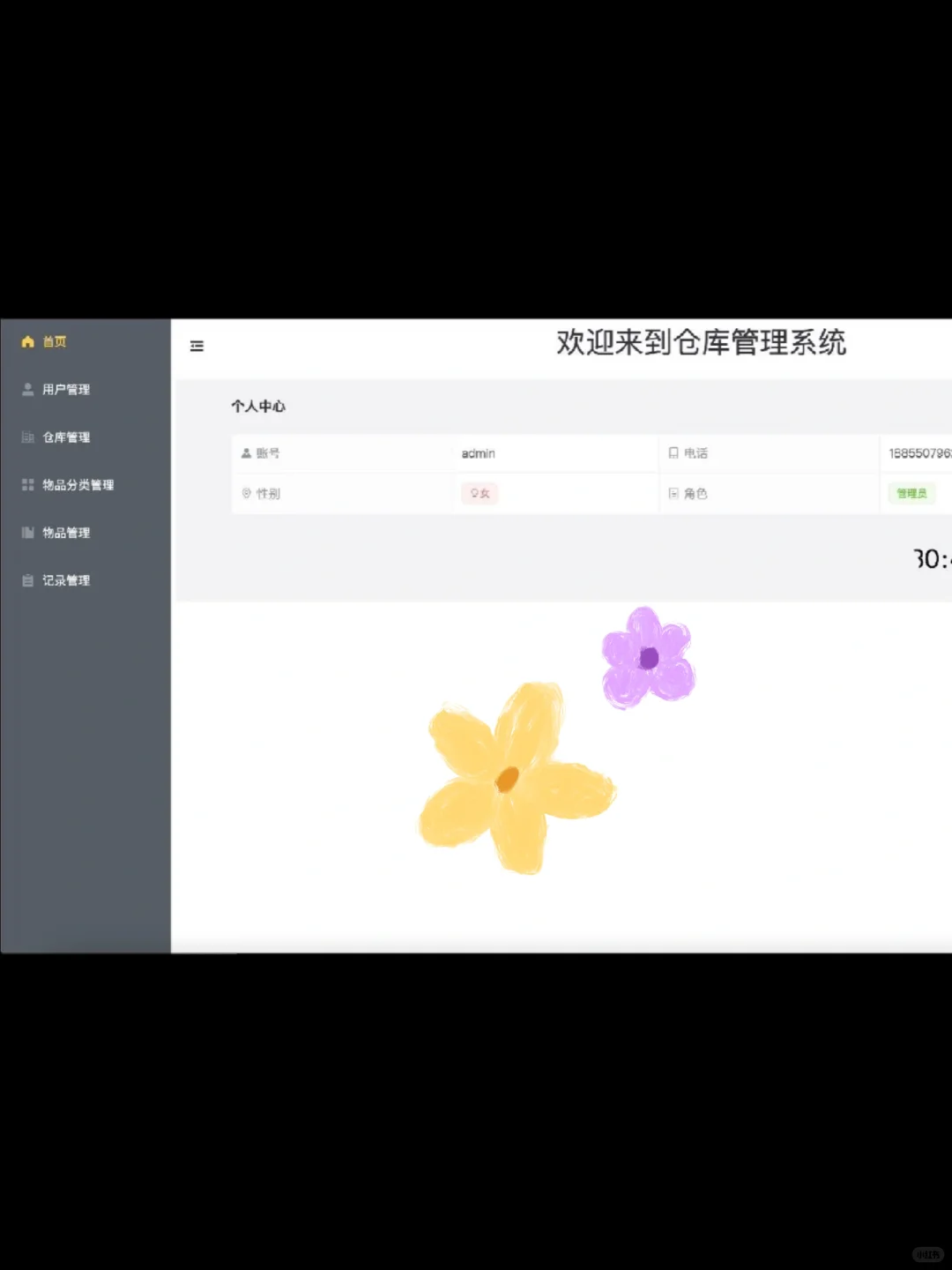This screenshot has height=1270, width=952.
Task: Open the 记录管理 page
Action: coord(66,579)
